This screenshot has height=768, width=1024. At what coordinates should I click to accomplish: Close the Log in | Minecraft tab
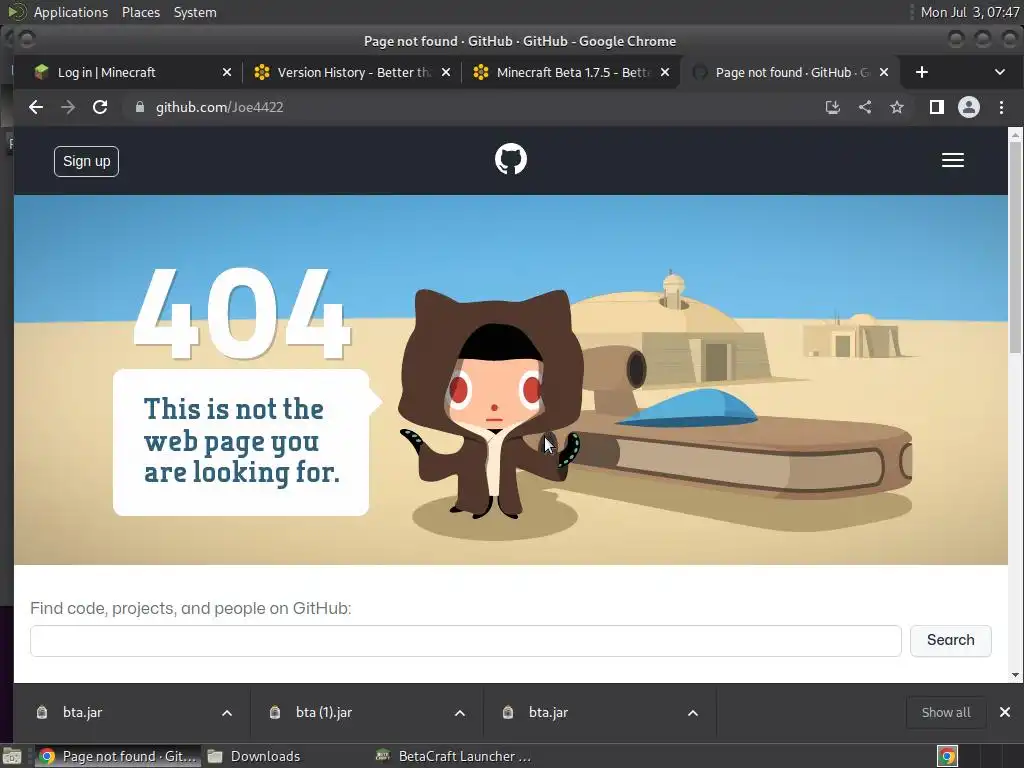click(x=227, y=72)
